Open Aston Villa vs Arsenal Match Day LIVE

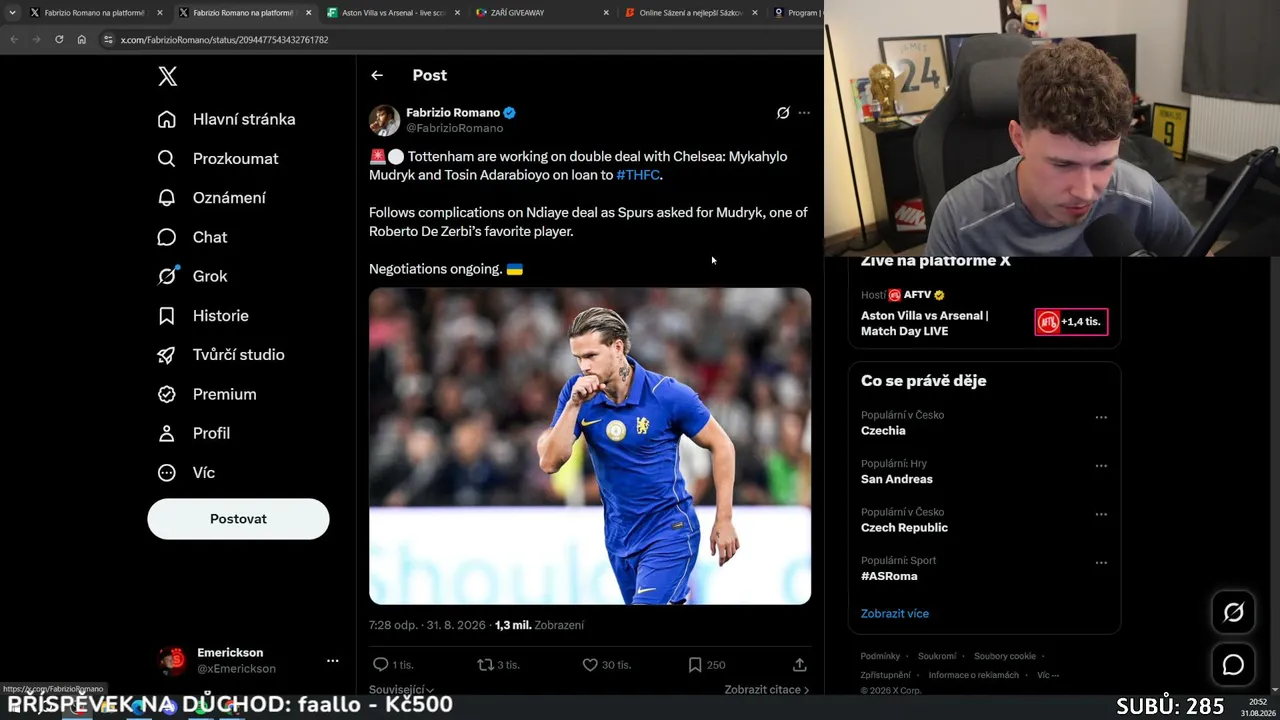click(x=925, y=323)
